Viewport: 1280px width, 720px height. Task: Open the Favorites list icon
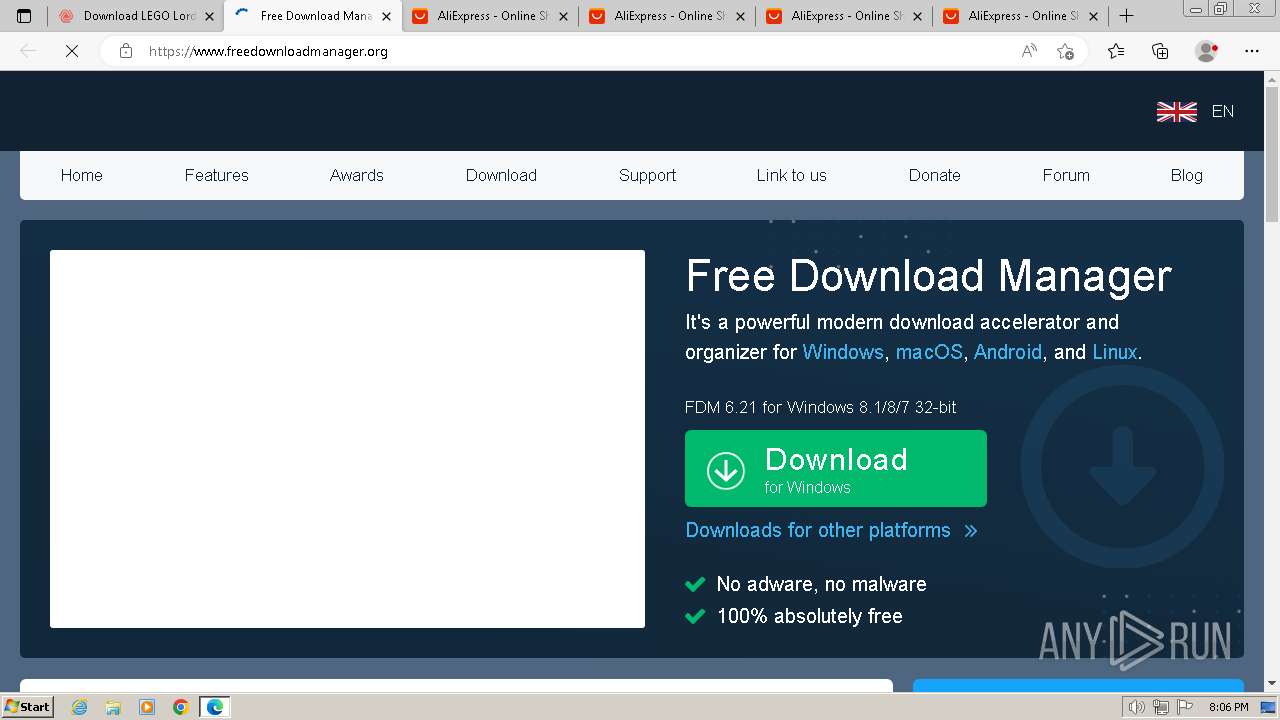(x=1116, y=51)
